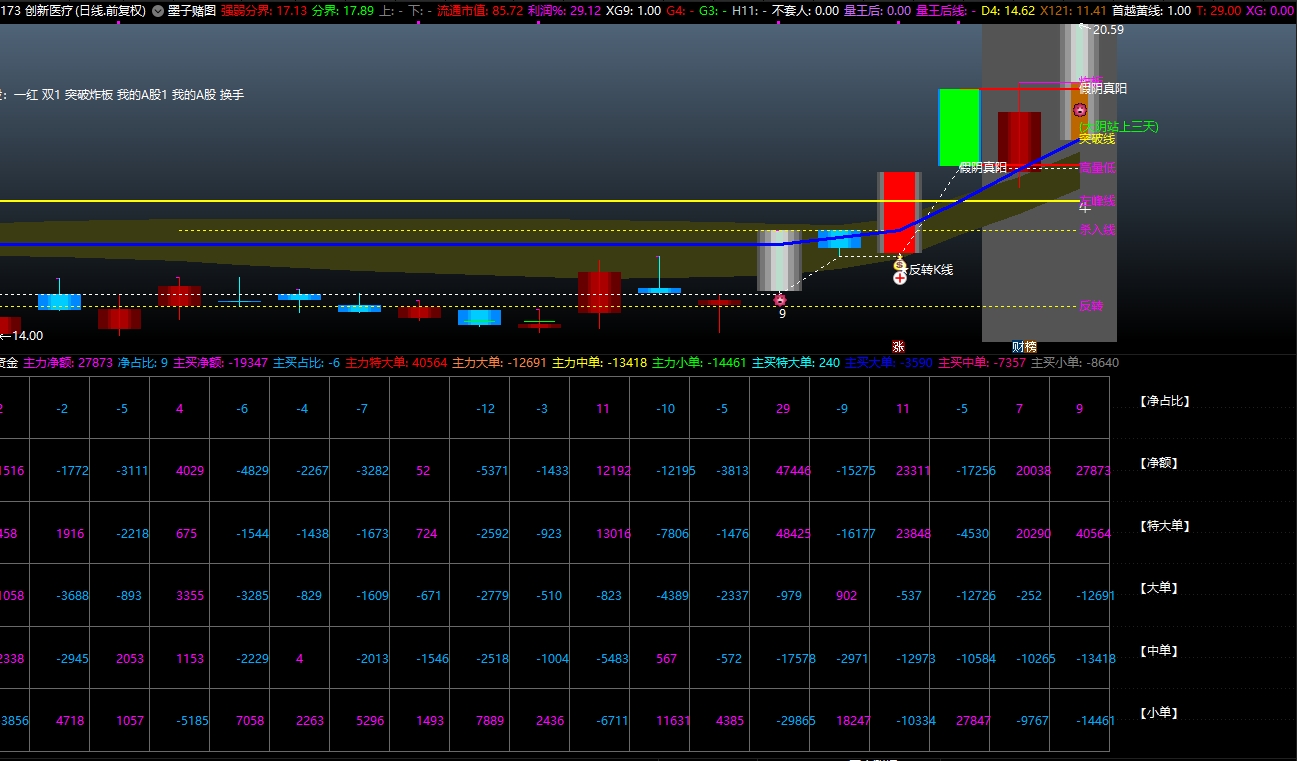Click the 反转K线 label
The height and width of the screenshot is (761, 1297).
pyautogui.click(x=930, y=270)
